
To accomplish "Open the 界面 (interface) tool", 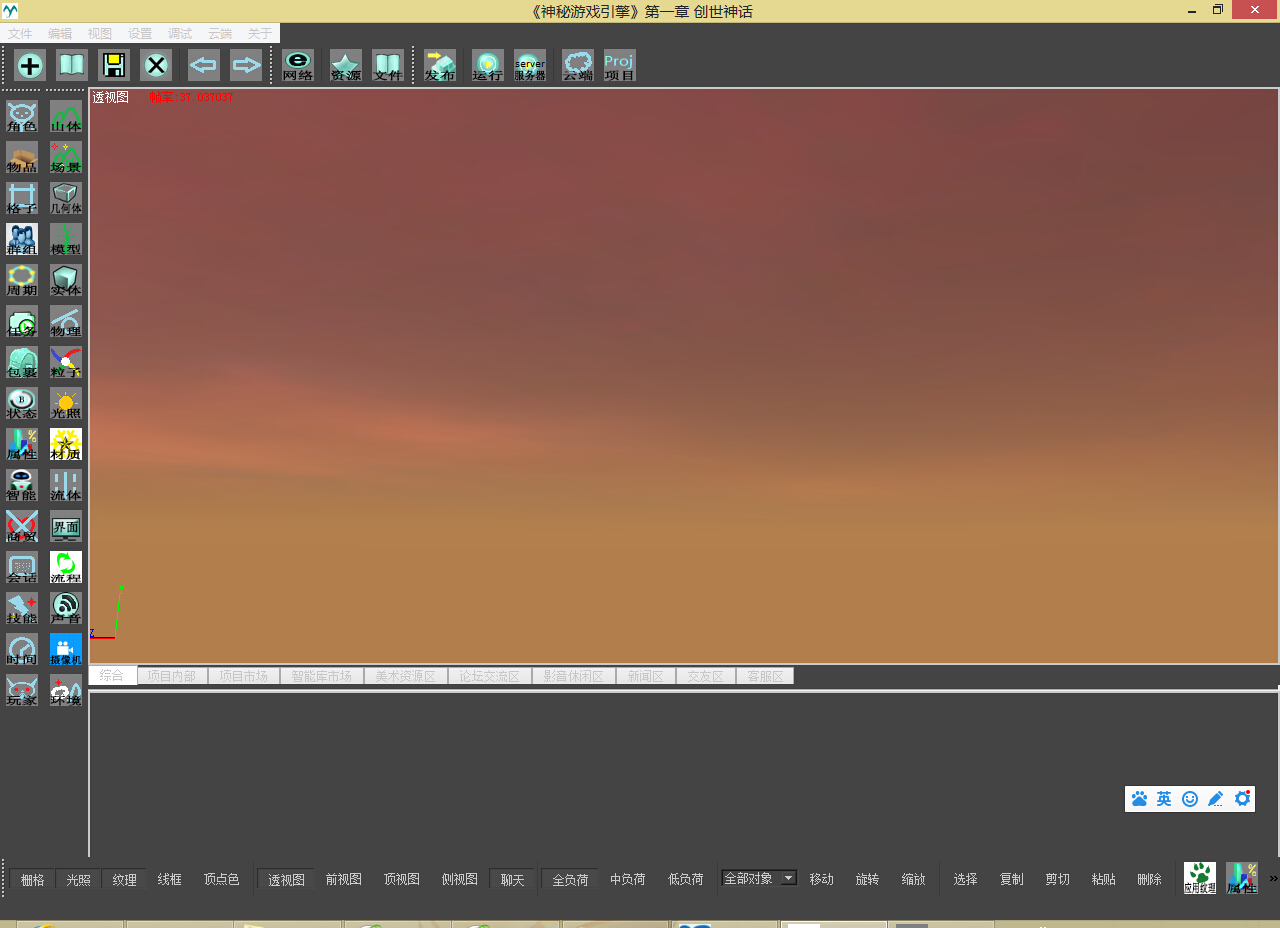I will coord(66,526).
